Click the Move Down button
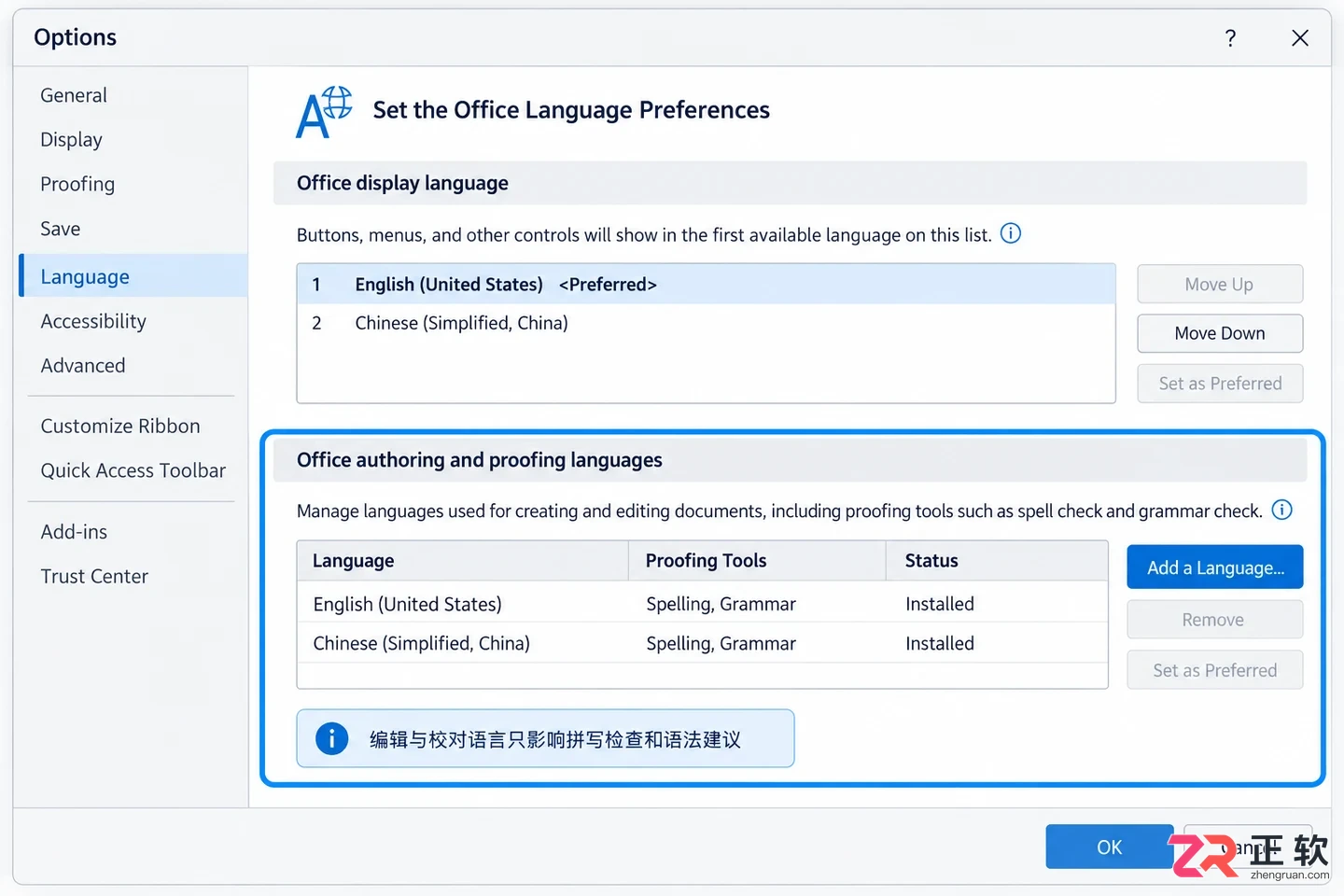Viewport: 1344px width, 896px height. tap(1220, 333)
